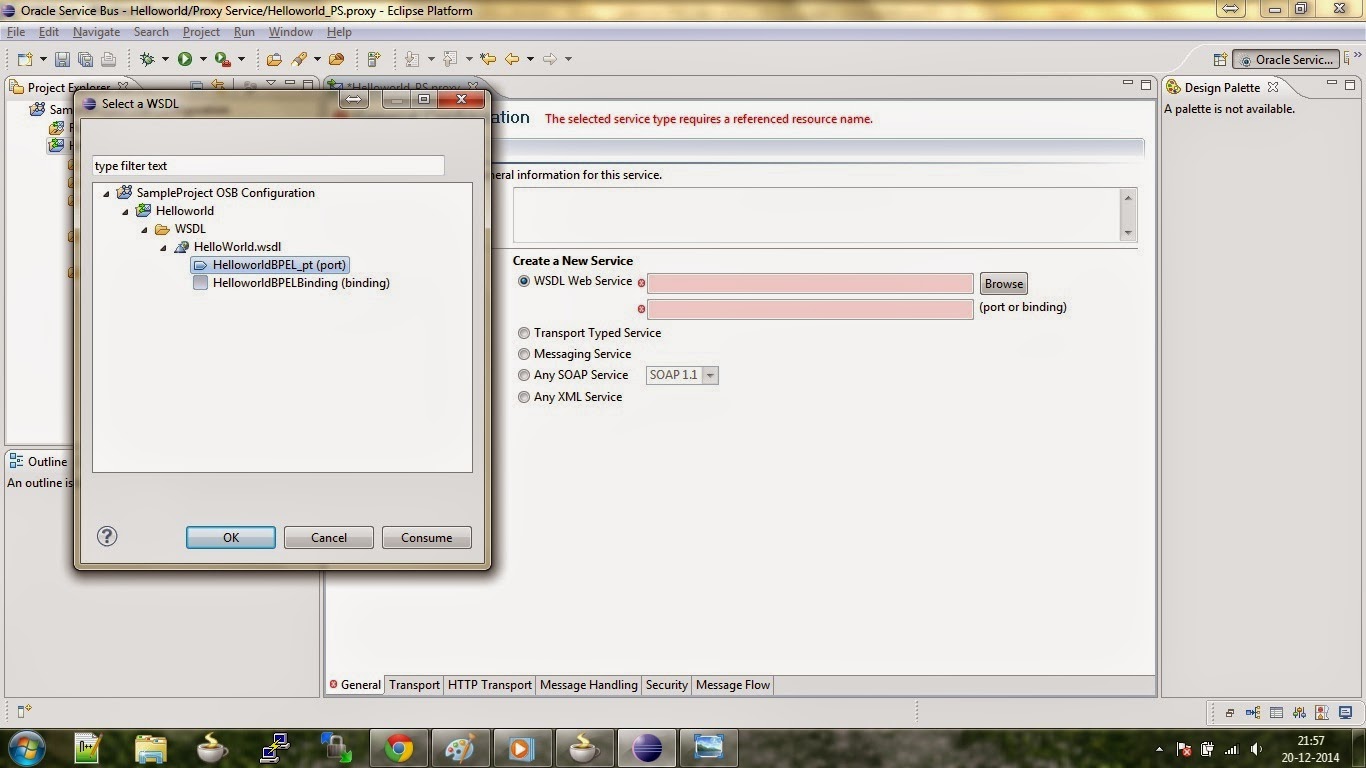Open the Paint palette taskbar icon
Screen dimensions: 1366x768
[x=461, y=748]
